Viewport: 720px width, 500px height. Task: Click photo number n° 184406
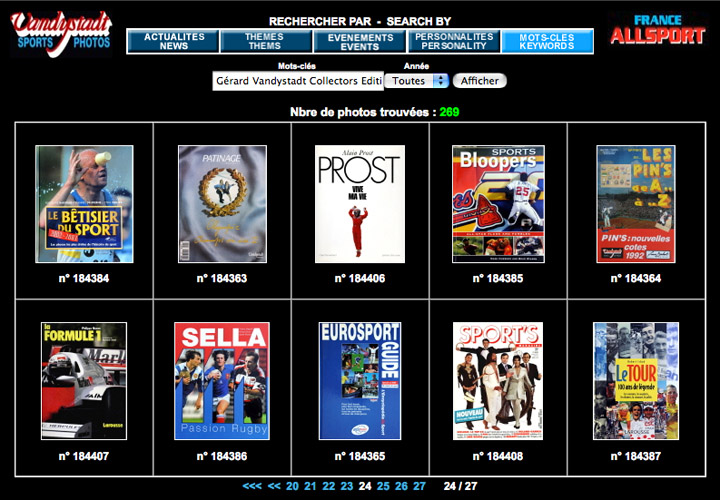(360, 278)
